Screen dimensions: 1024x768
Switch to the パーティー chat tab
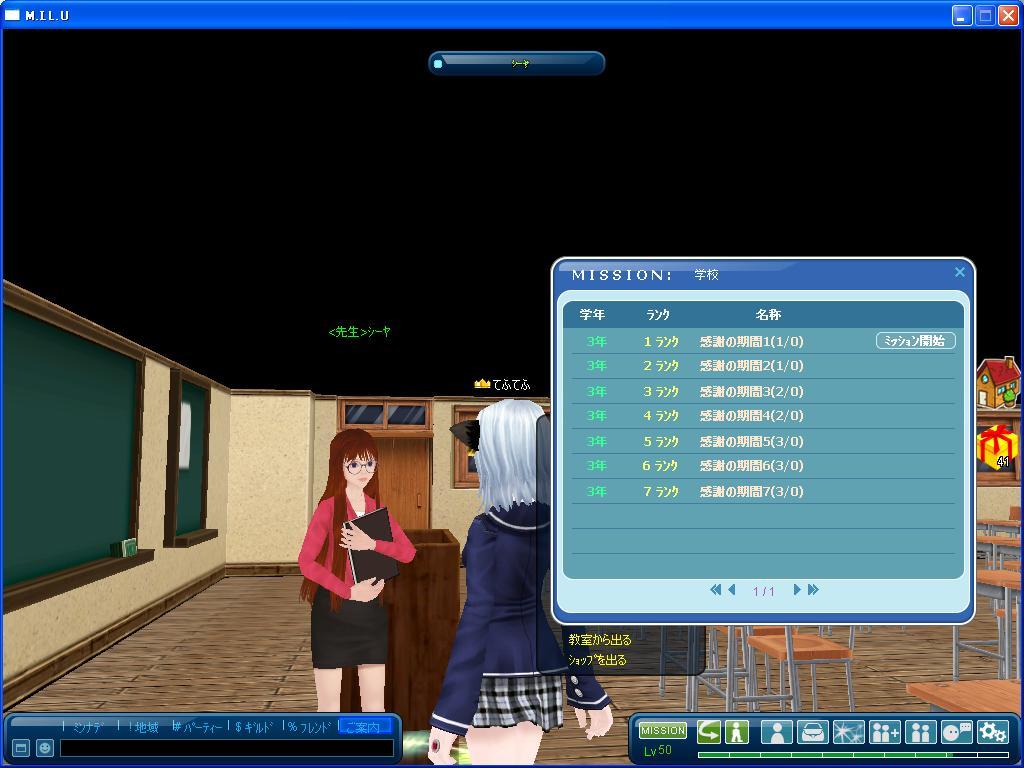tap(197, 727)
